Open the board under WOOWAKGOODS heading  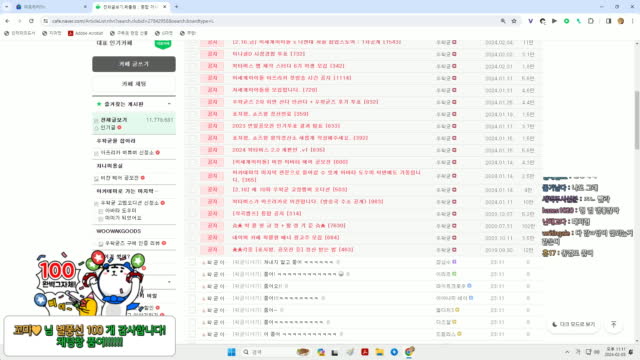click(x=132, y=243)
